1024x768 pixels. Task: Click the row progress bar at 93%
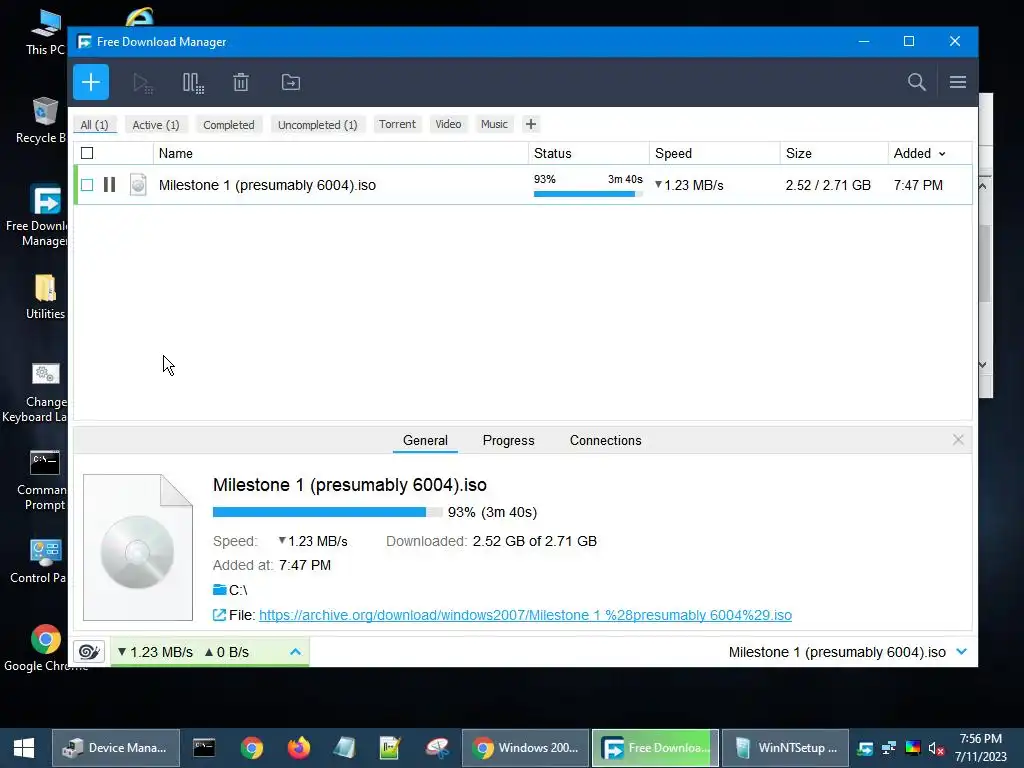click(588, 194)
